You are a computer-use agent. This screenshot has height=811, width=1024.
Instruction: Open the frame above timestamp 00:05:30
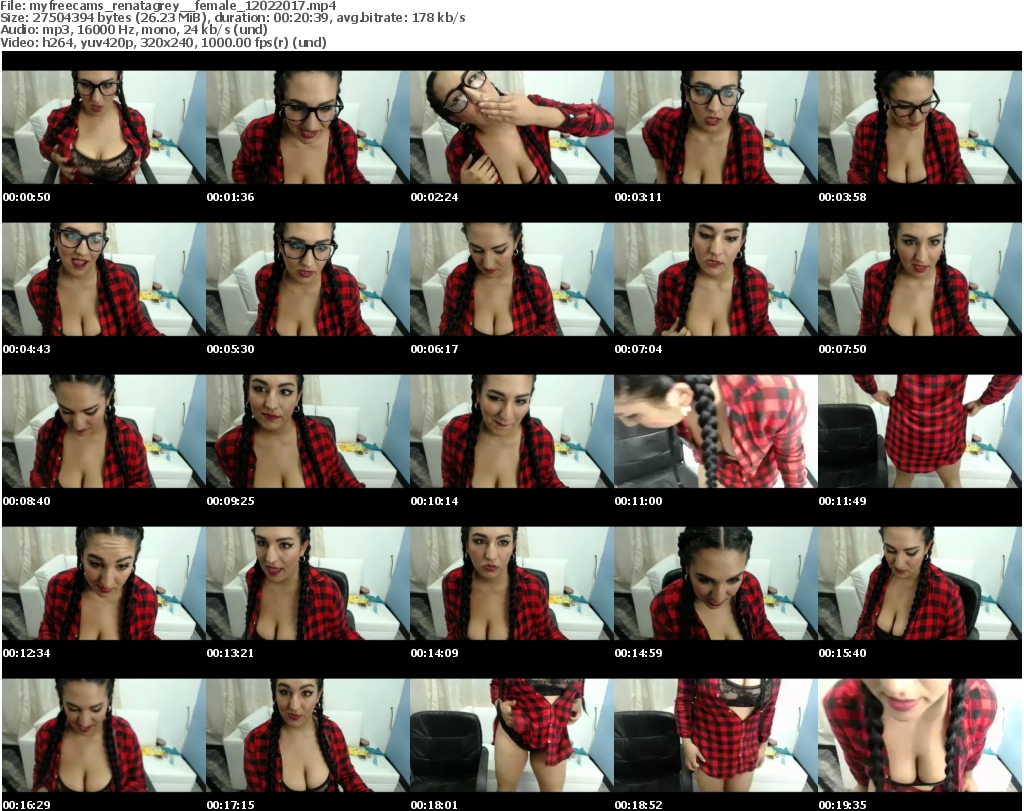click(308, 279)
